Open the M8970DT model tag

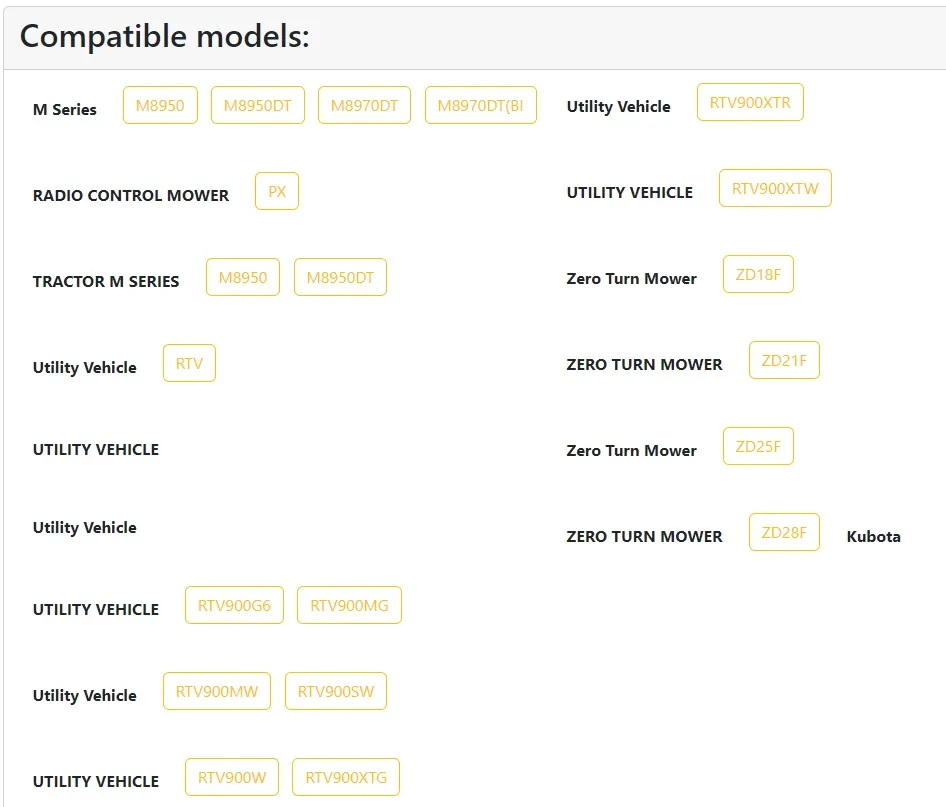tap(364, 105)
